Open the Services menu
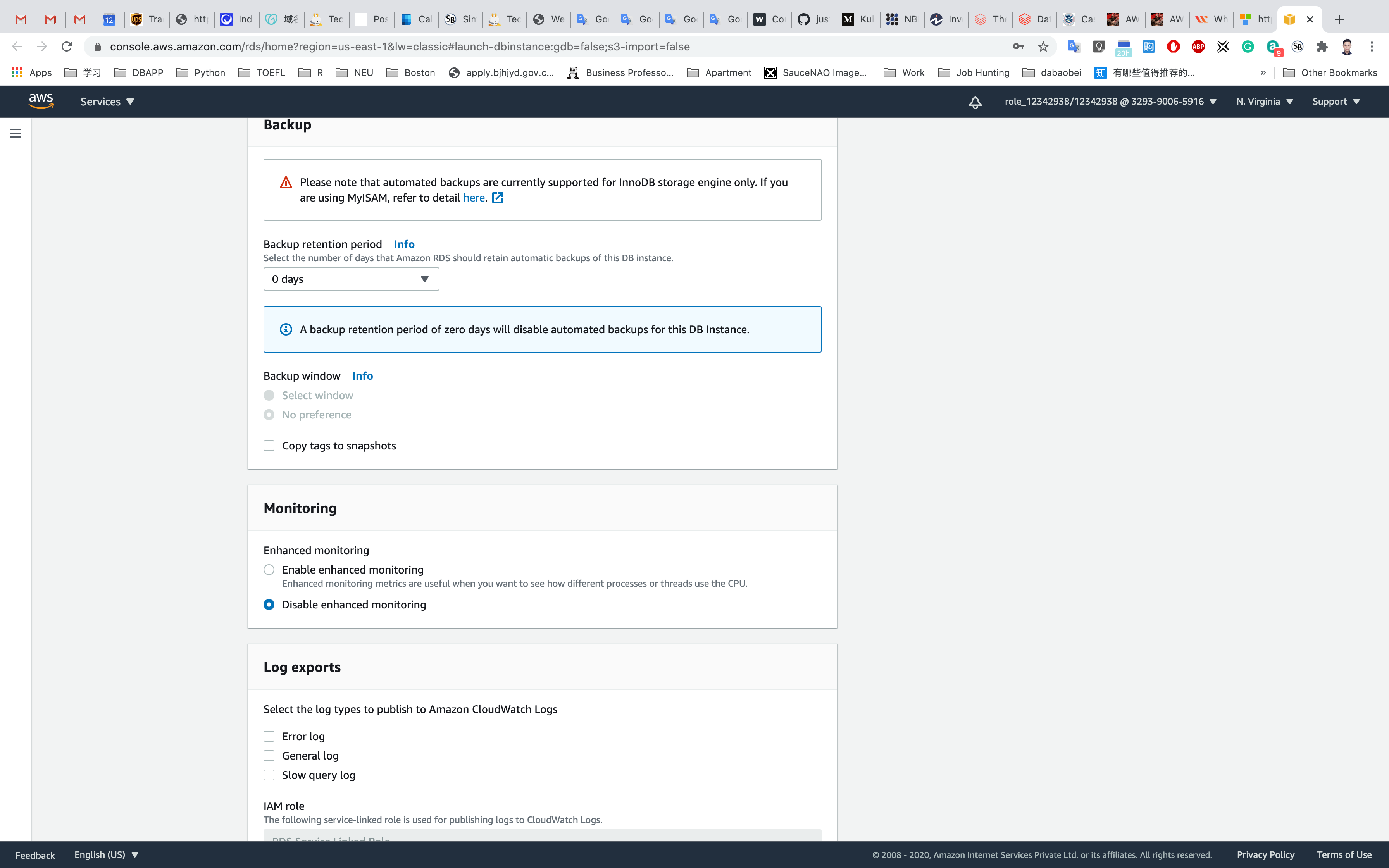Viewport: 1389px width, 868px height. point(107,102)
